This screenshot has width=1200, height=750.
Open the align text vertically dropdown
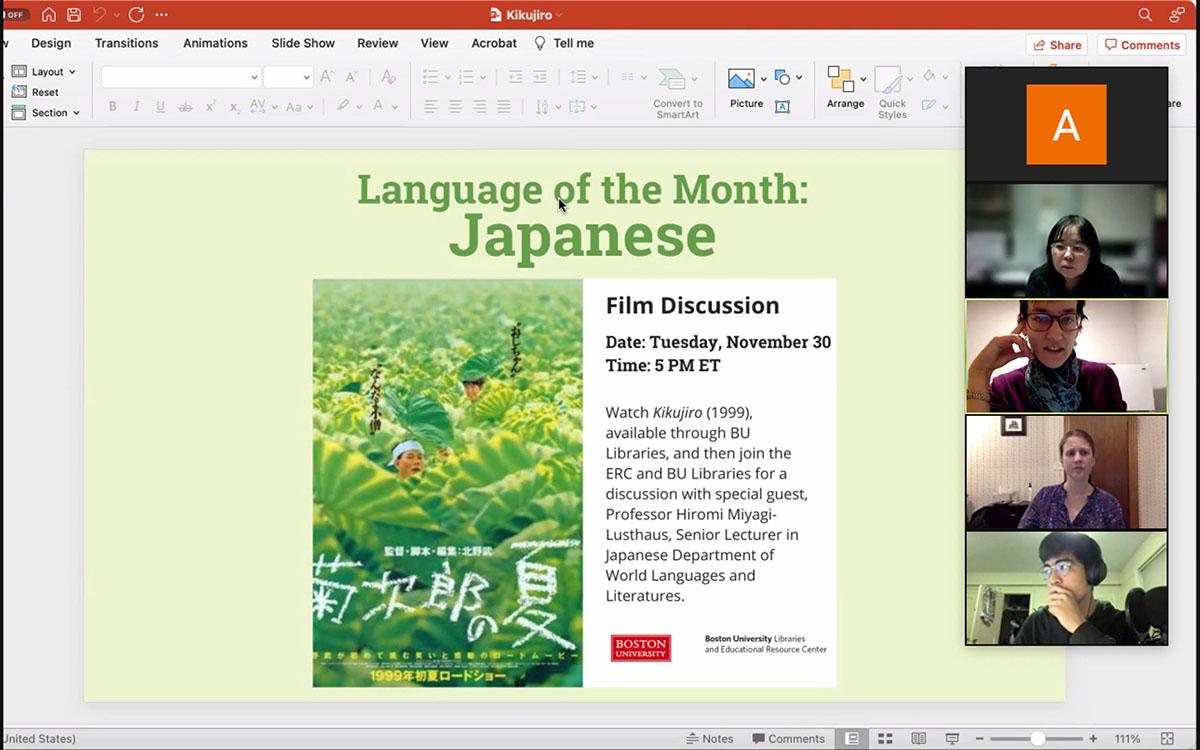(582, 106)
